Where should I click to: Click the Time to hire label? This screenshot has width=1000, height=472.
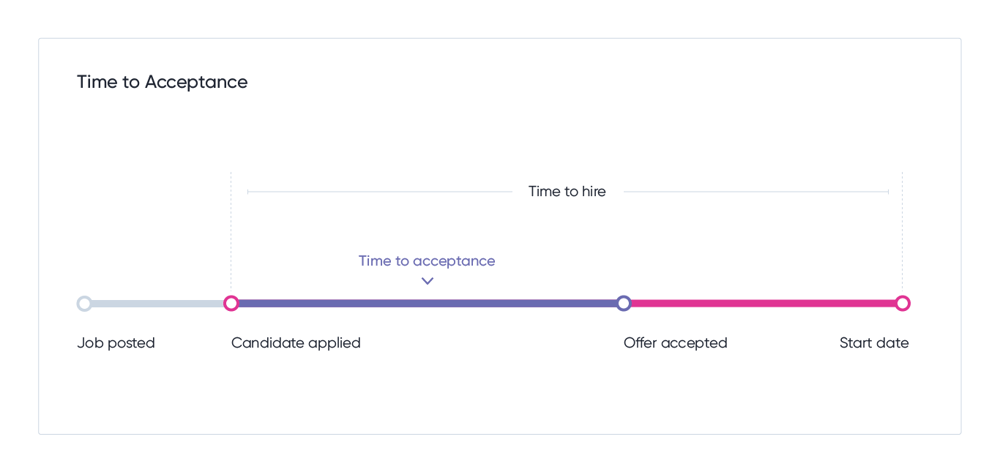(567, 191)
